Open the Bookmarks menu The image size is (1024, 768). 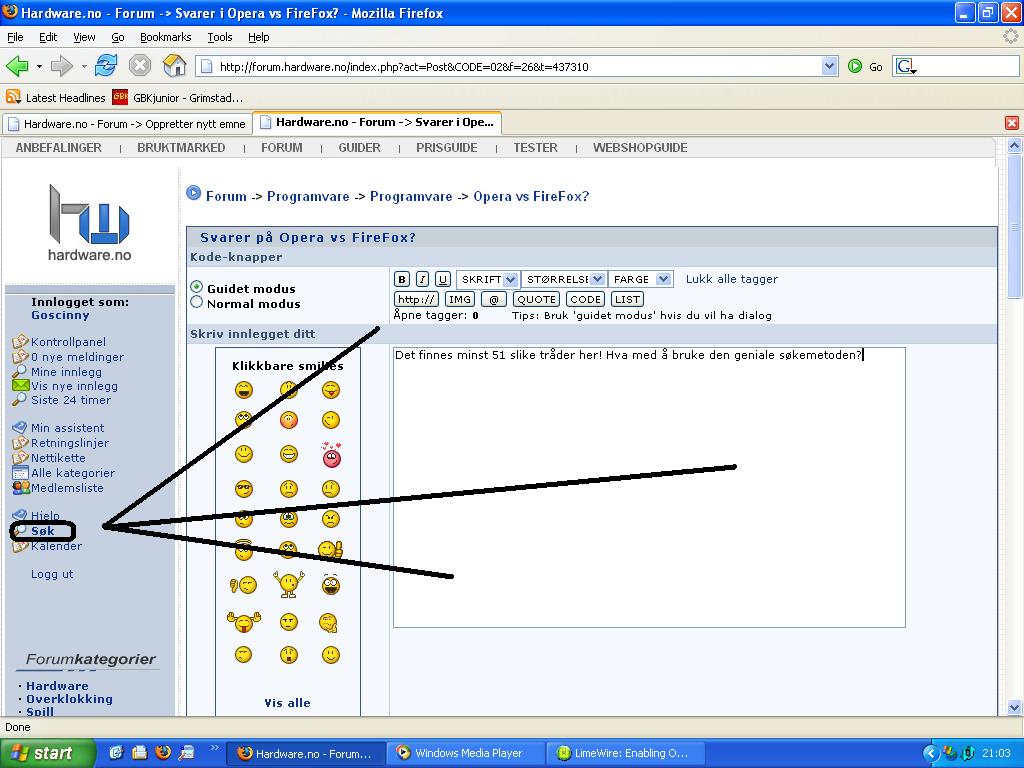[165, 37]
